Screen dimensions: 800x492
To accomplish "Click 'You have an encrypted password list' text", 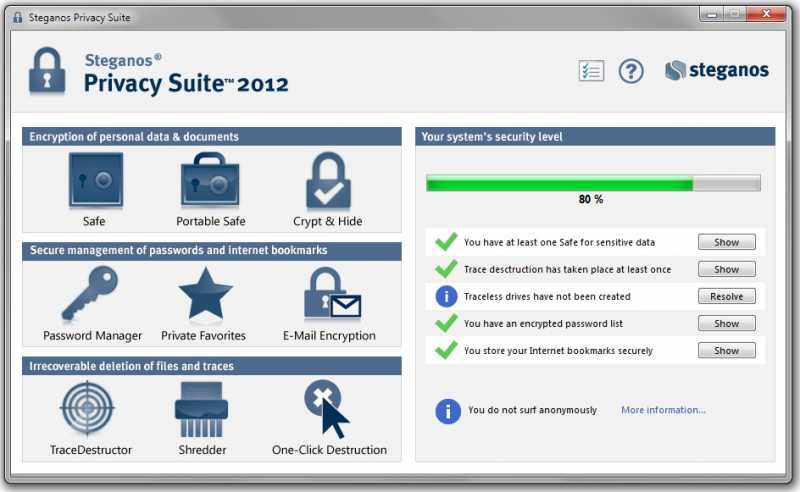I will point(543,324).
